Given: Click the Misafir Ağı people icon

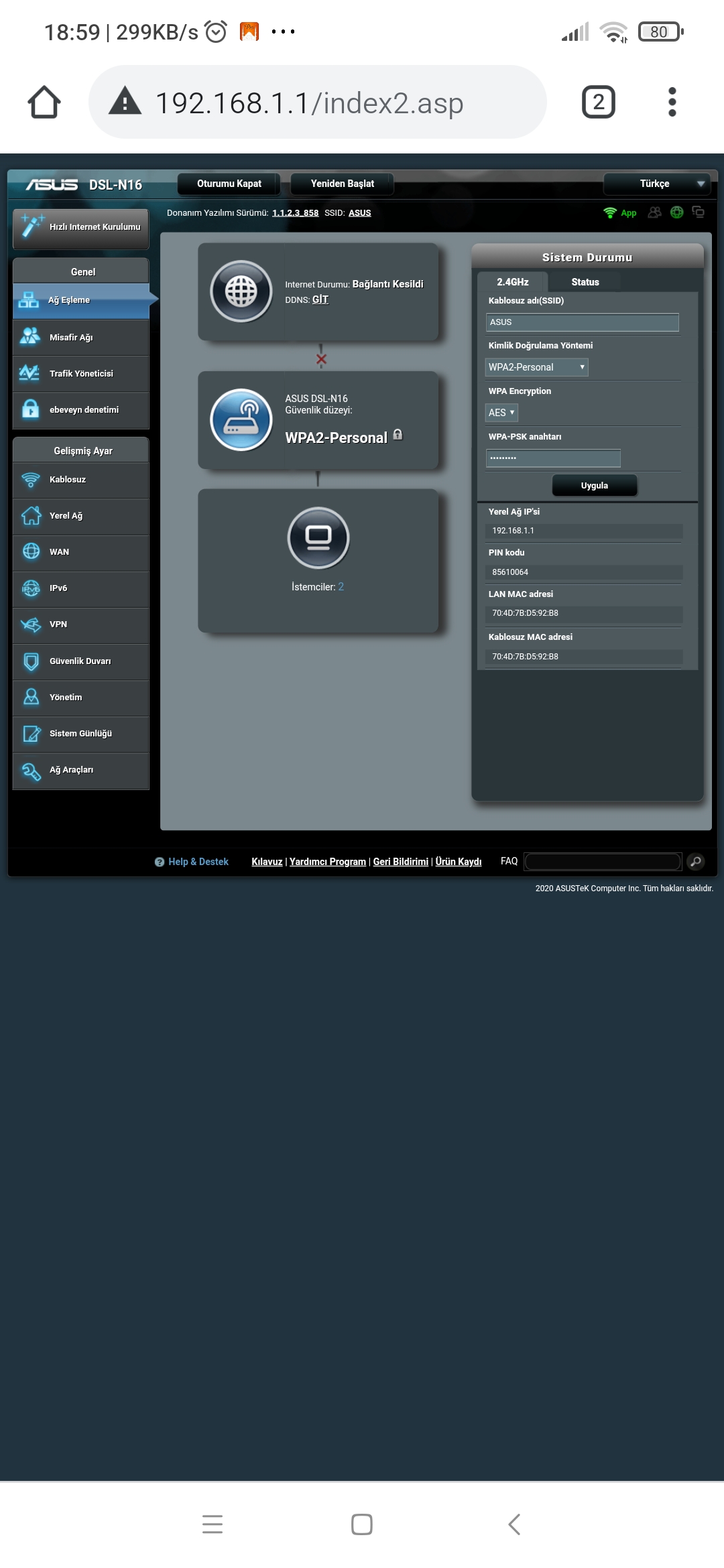Looking at the screenshot, I should 30,337.
